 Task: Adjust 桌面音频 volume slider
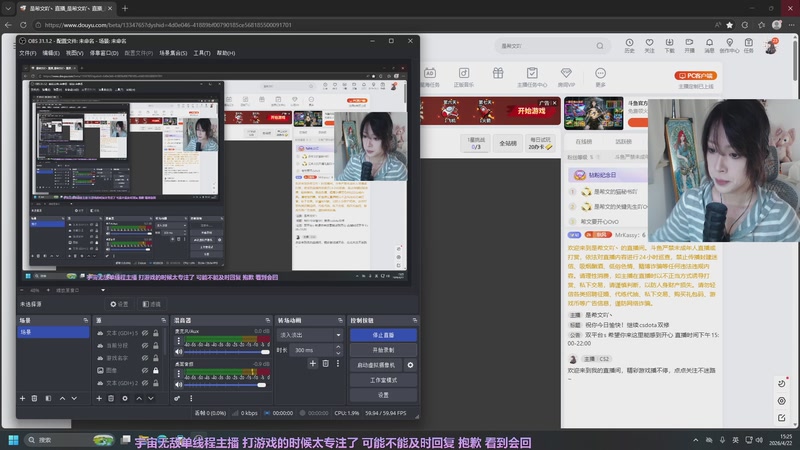227,385
